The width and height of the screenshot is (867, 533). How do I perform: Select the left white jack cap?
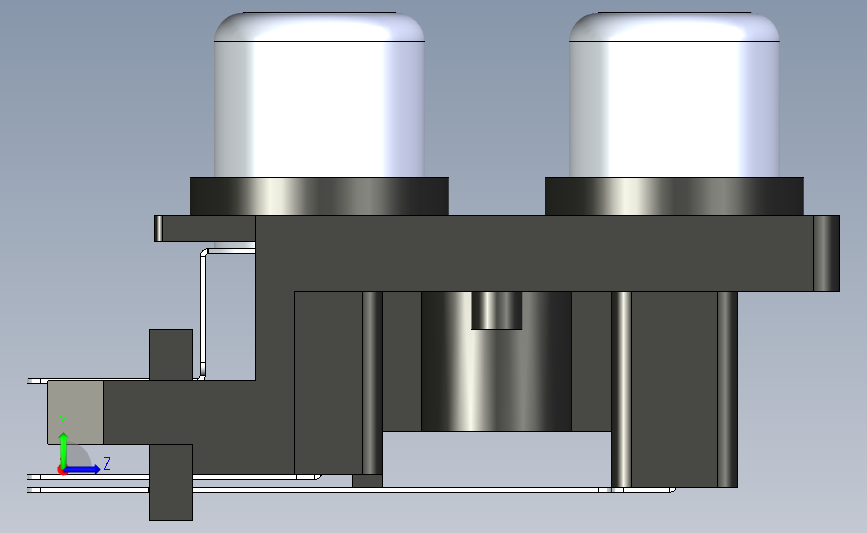[320, 95]
